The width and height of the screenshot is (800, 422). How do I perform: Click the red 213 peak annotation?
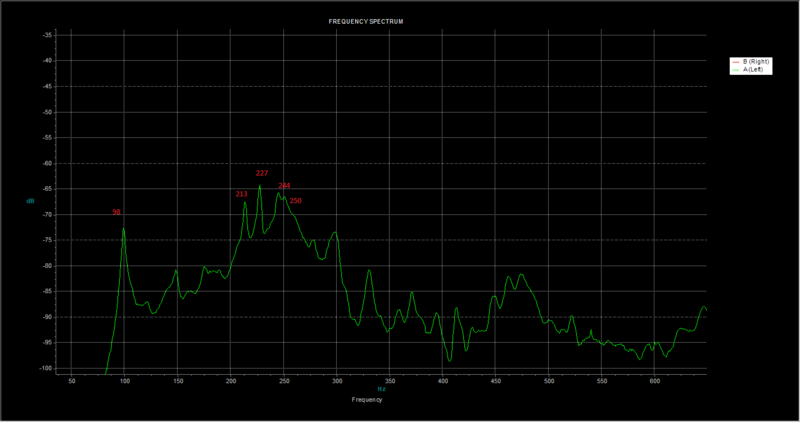[241, 194]
